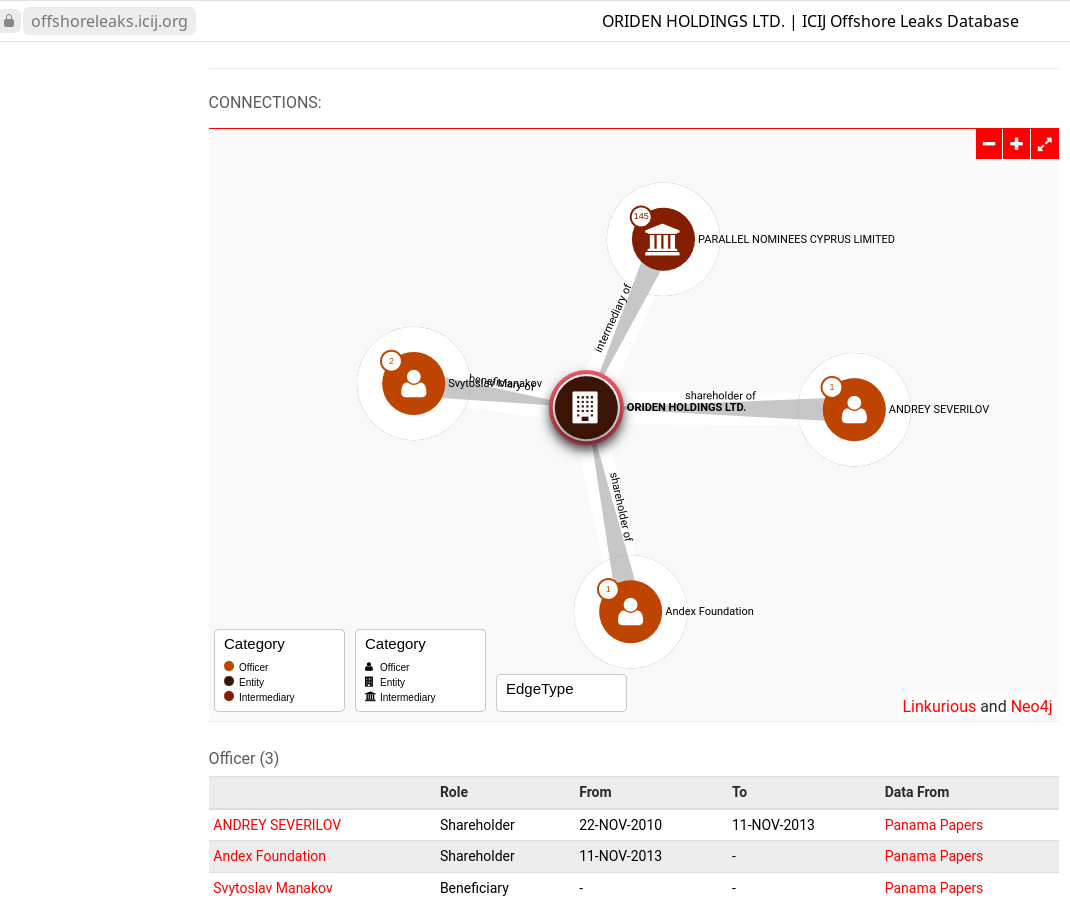The image size is (1070, 912).
Task: Open ANDREY SEVERILOV officer link in table
Action: tap(277, 825)
